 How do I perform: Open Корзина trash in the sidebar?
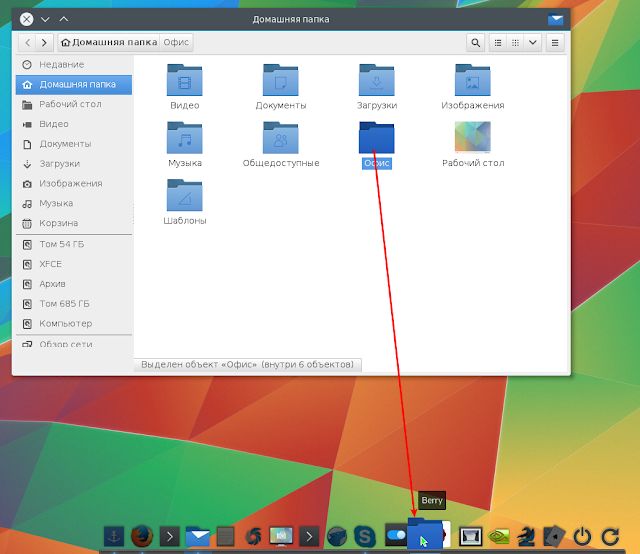(74, 223)
